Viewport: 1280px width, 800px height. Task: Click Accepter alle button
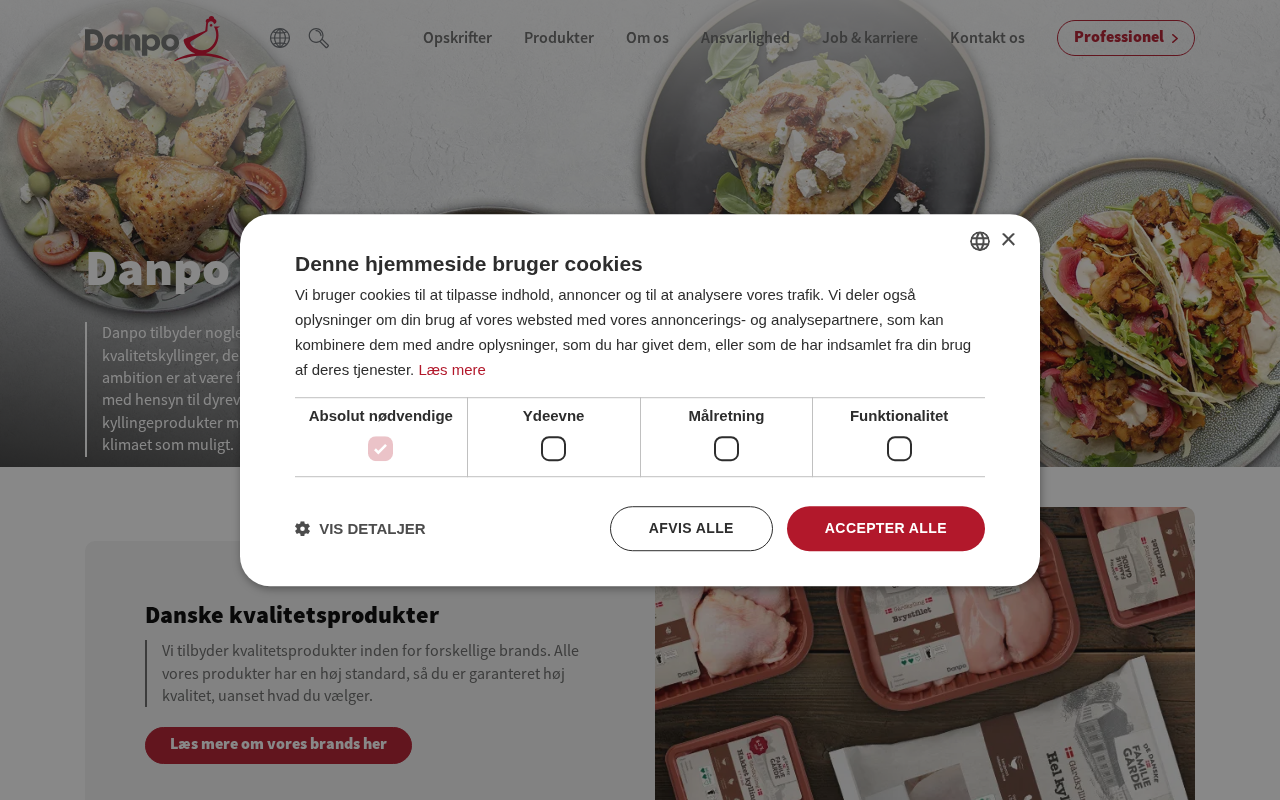click(x=886, y=528)
